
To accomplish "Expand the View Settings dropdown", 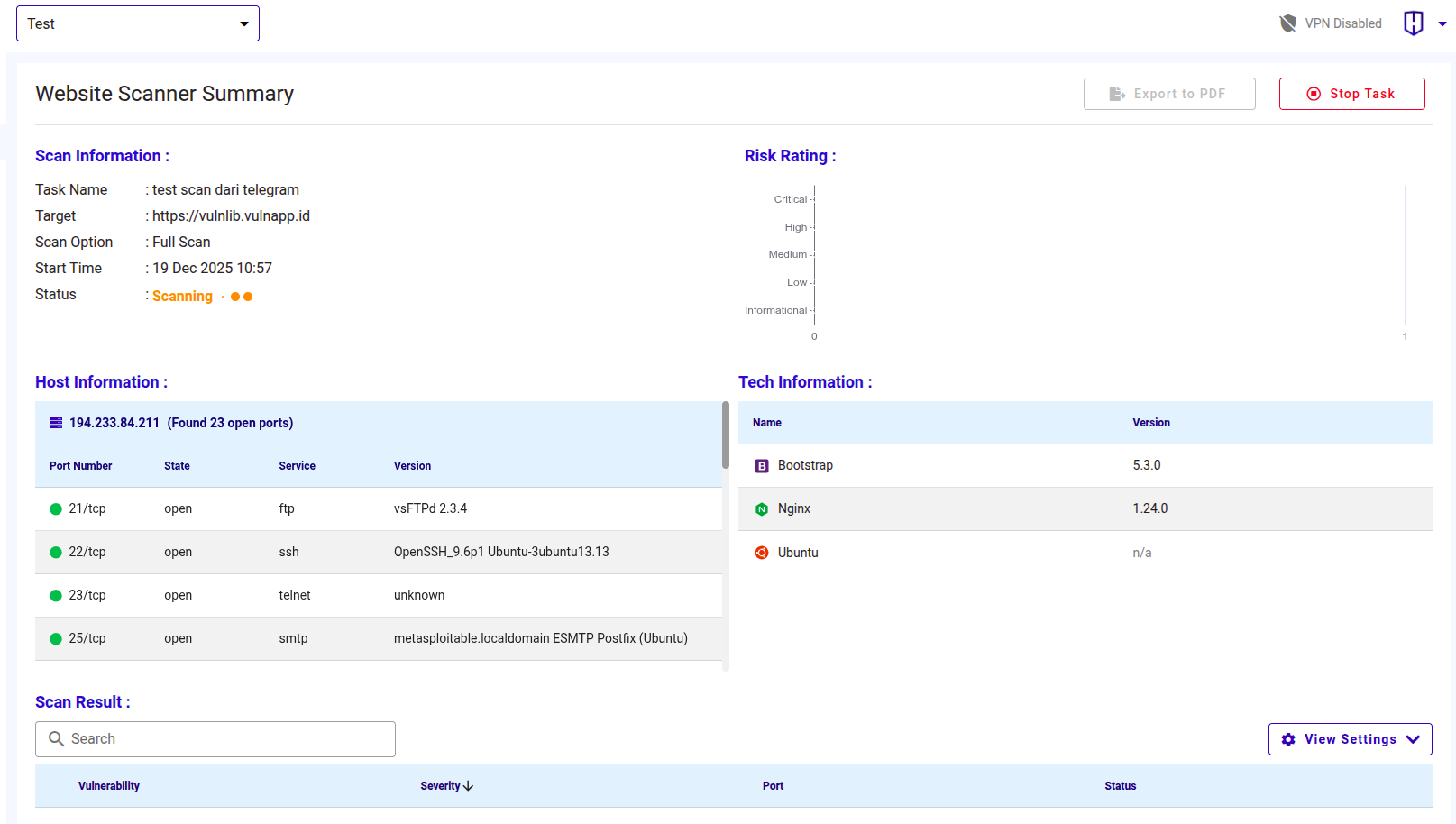I will [x=1350, y=739].
